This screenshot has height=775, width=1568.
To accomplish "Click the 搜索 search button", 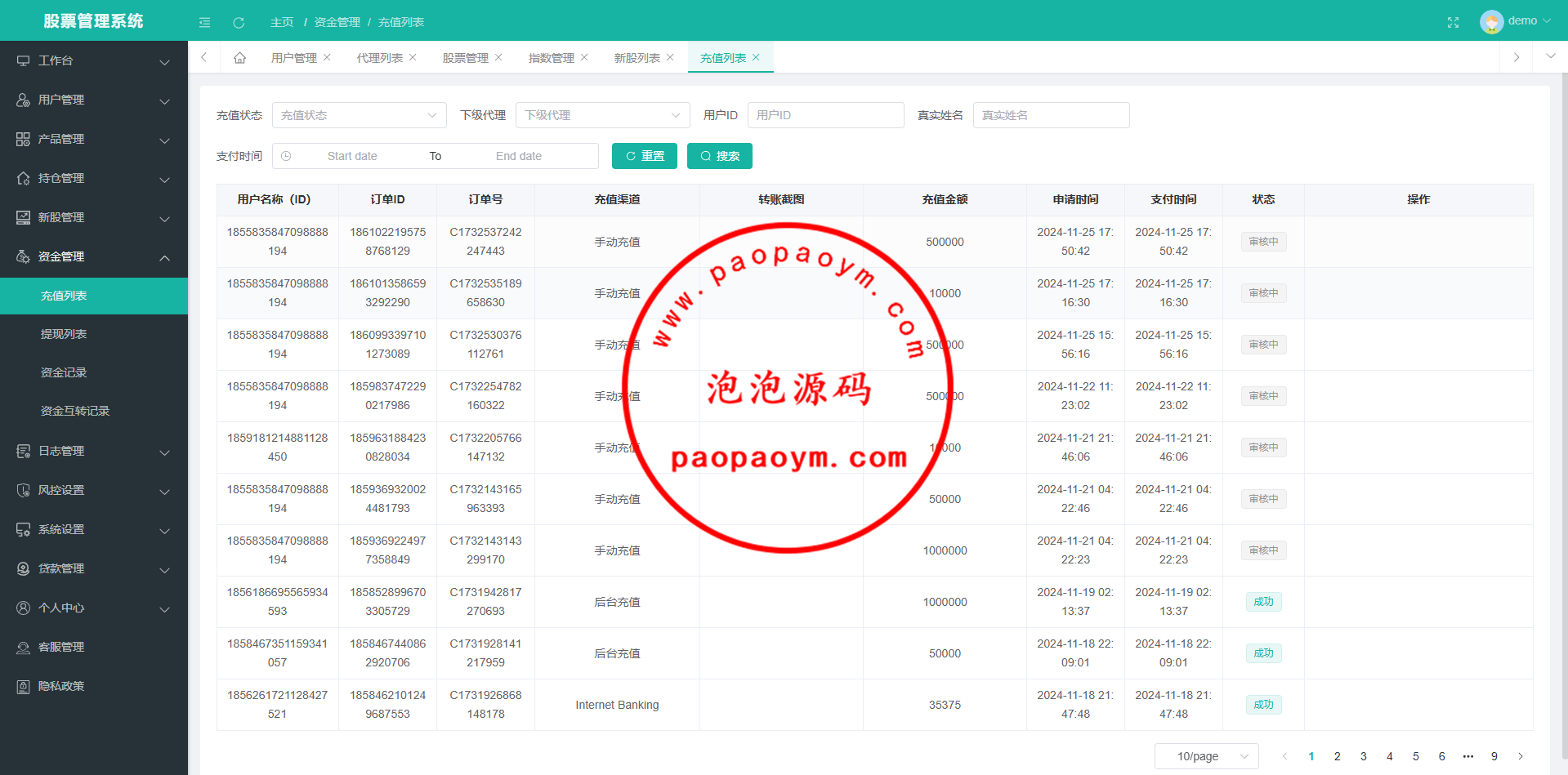I will [720, 156].
